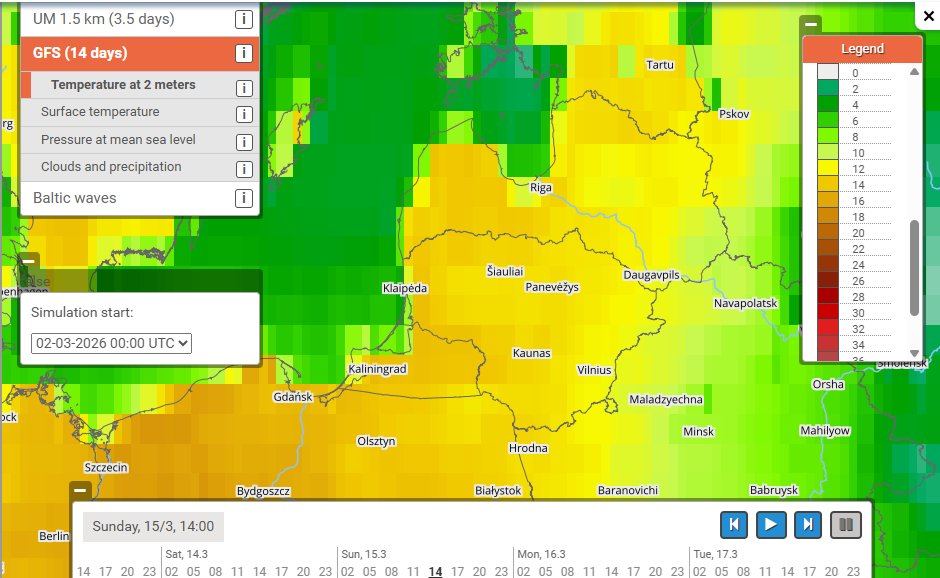Viewport: 940px width, 578px height.
Task: Open info icon for GFS (14 days)
Action: pyautogui.click(x=243, y=53)
